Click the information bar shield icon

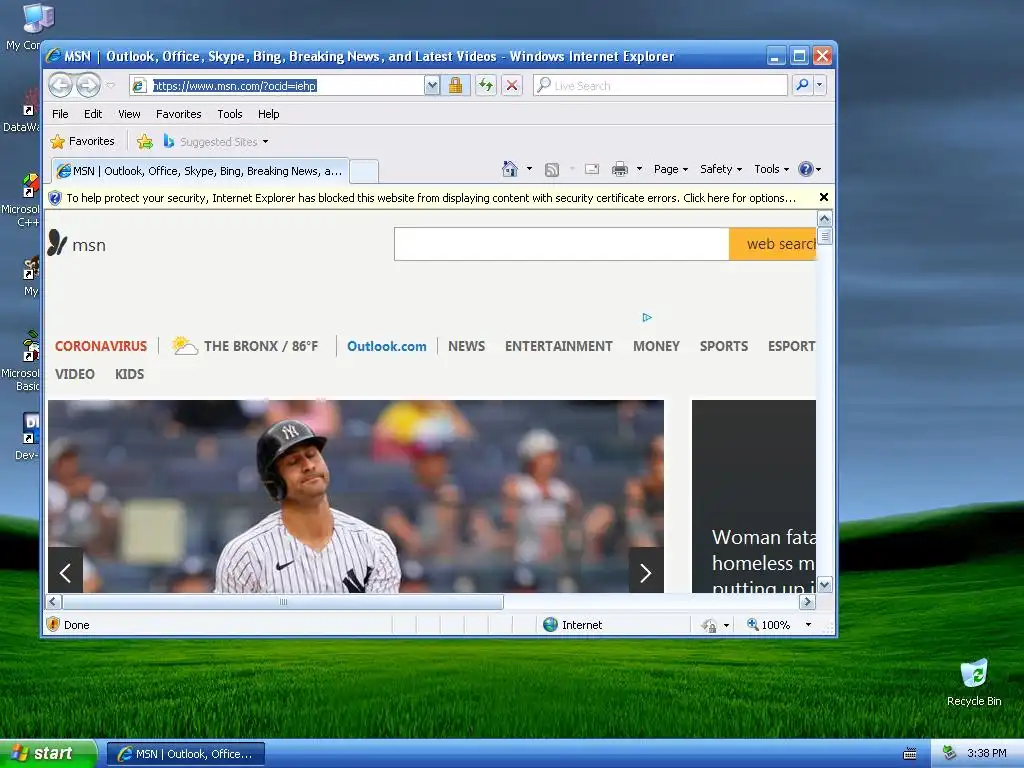click(56, 198)
